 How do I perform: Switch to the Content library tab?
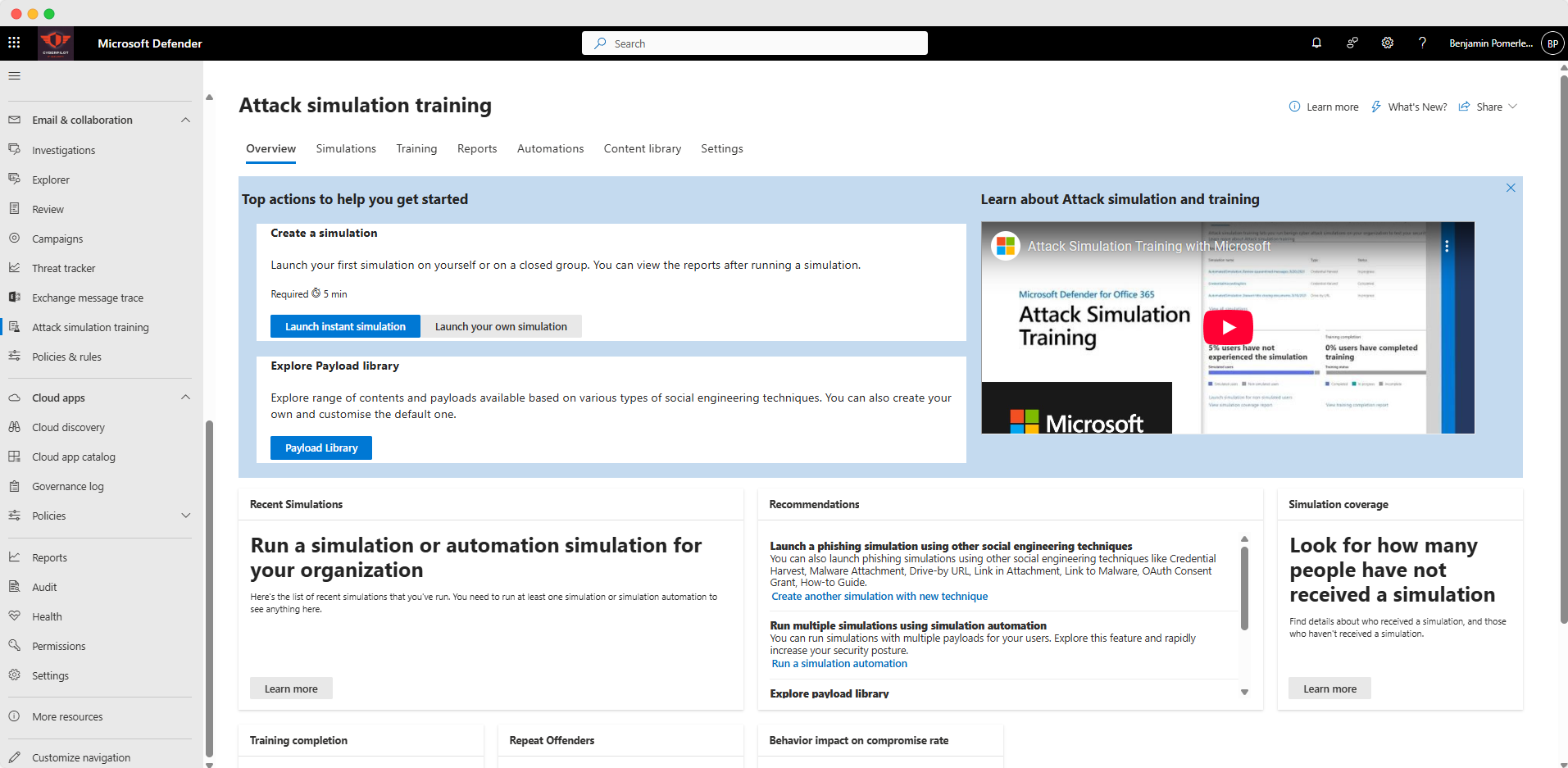pyautogui.click(x=643, y=148)
